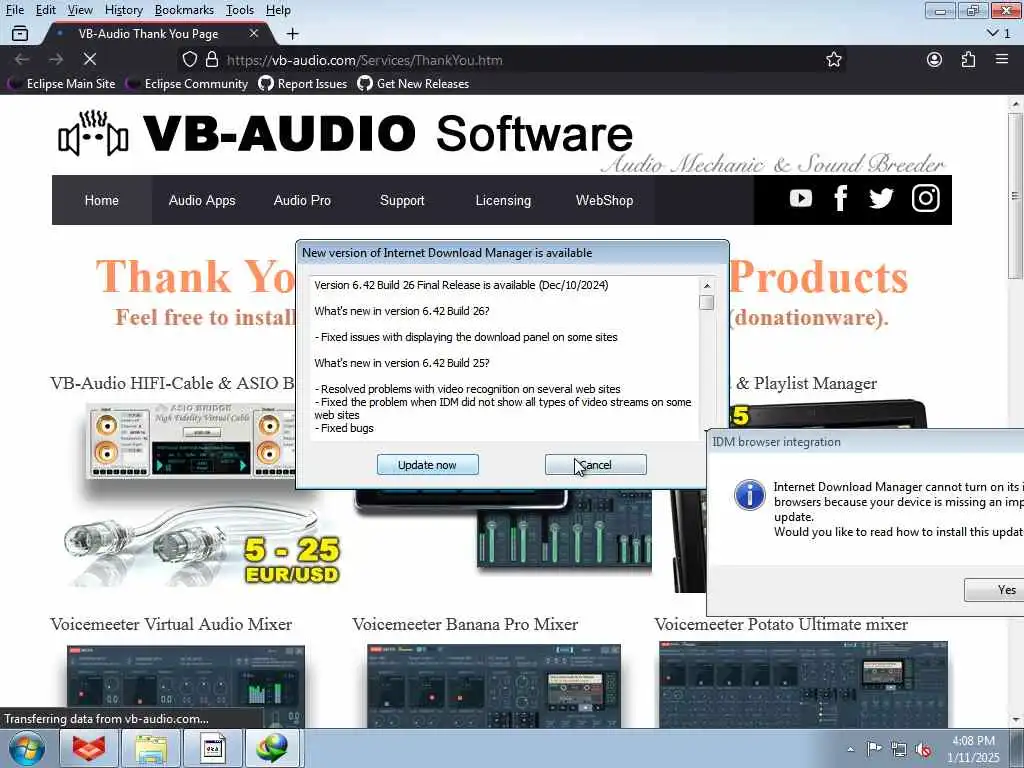Open the Extensions puzzle icon
Screen dimensions: 1024x768
[x=968, y=59]
